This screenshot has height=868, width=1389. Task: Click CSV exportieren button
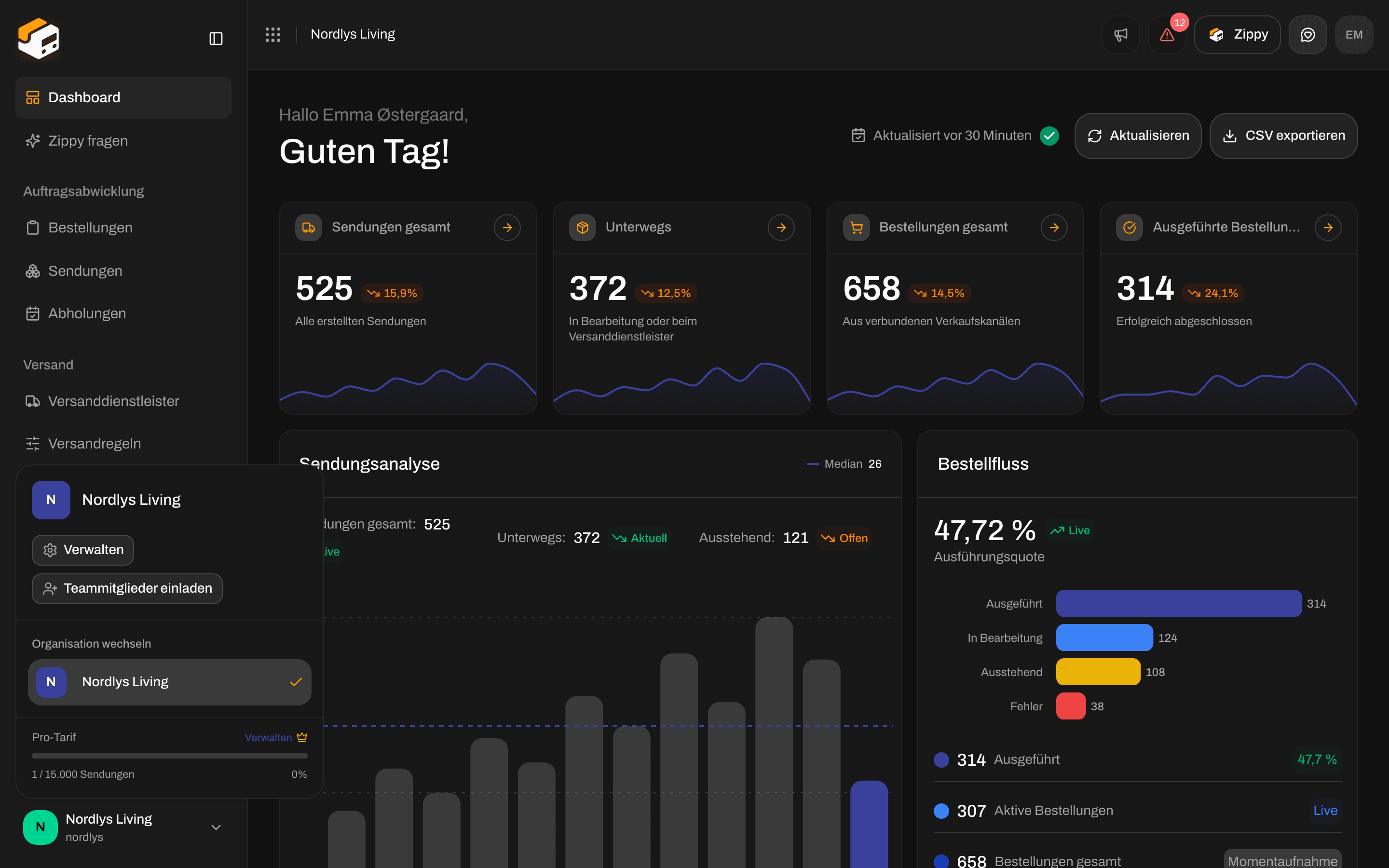tap(1283, 136)
